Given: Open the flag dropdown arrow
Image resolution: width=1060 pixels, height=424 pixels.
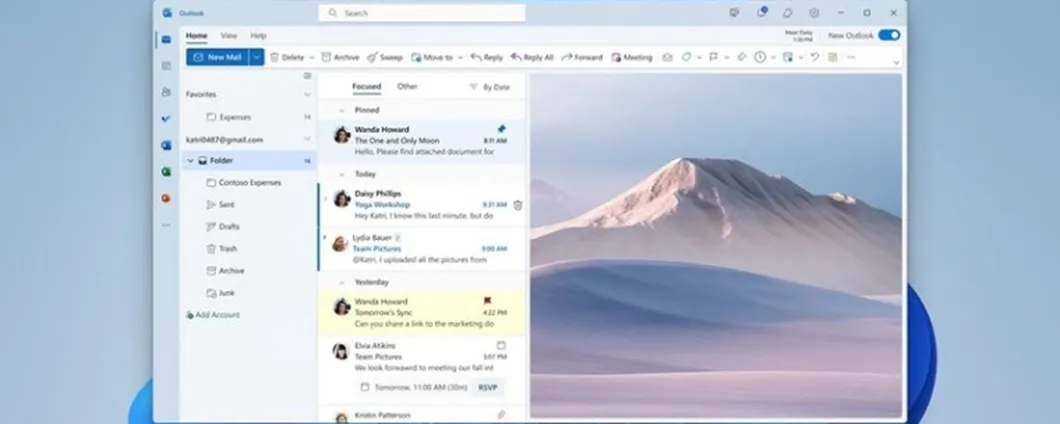Looking at the screenshot, I should point(726,57).
